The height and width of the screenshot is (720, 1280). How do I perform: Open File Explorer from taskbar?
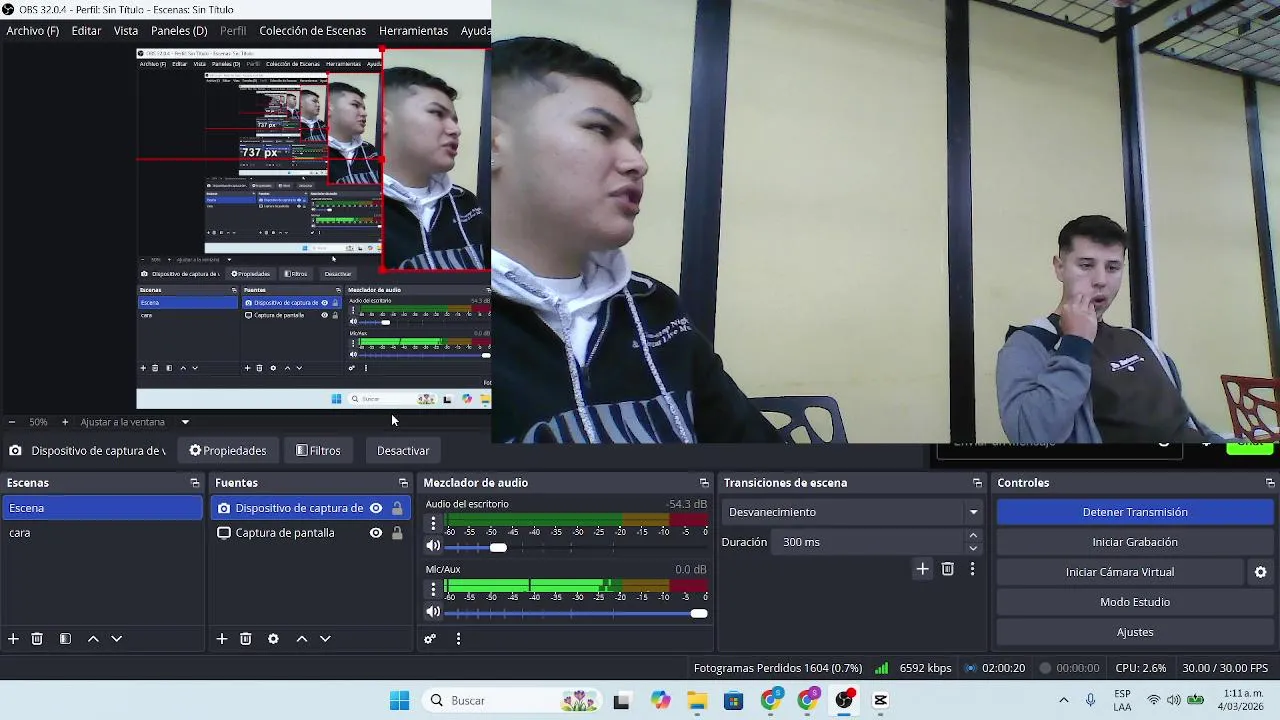[x=697, y=700]
